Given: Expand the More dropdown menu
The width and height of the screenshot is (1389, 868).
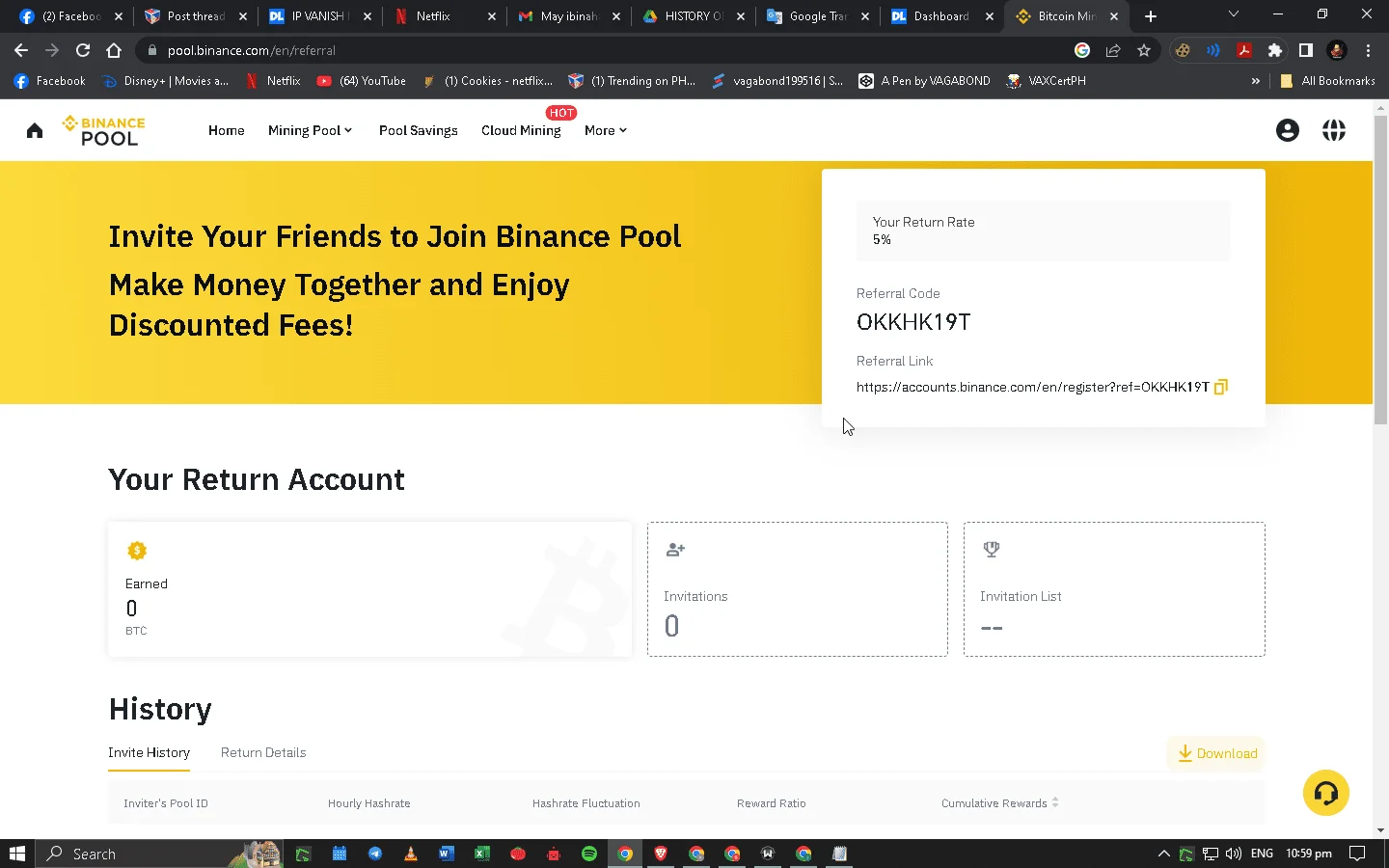Looking at the screenshot, I should (x=606, y=130).
